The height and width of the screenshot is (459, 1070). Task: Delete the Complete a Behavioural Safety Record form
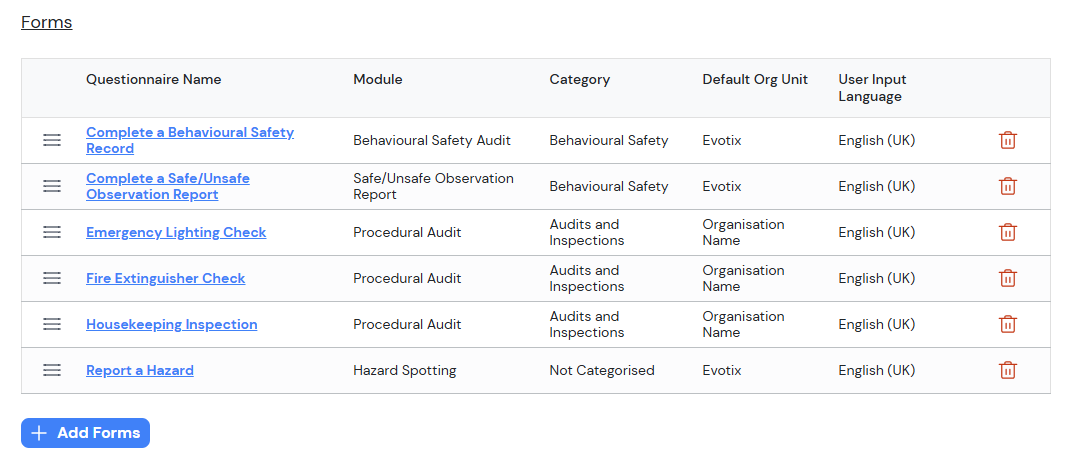[1008, 140]
